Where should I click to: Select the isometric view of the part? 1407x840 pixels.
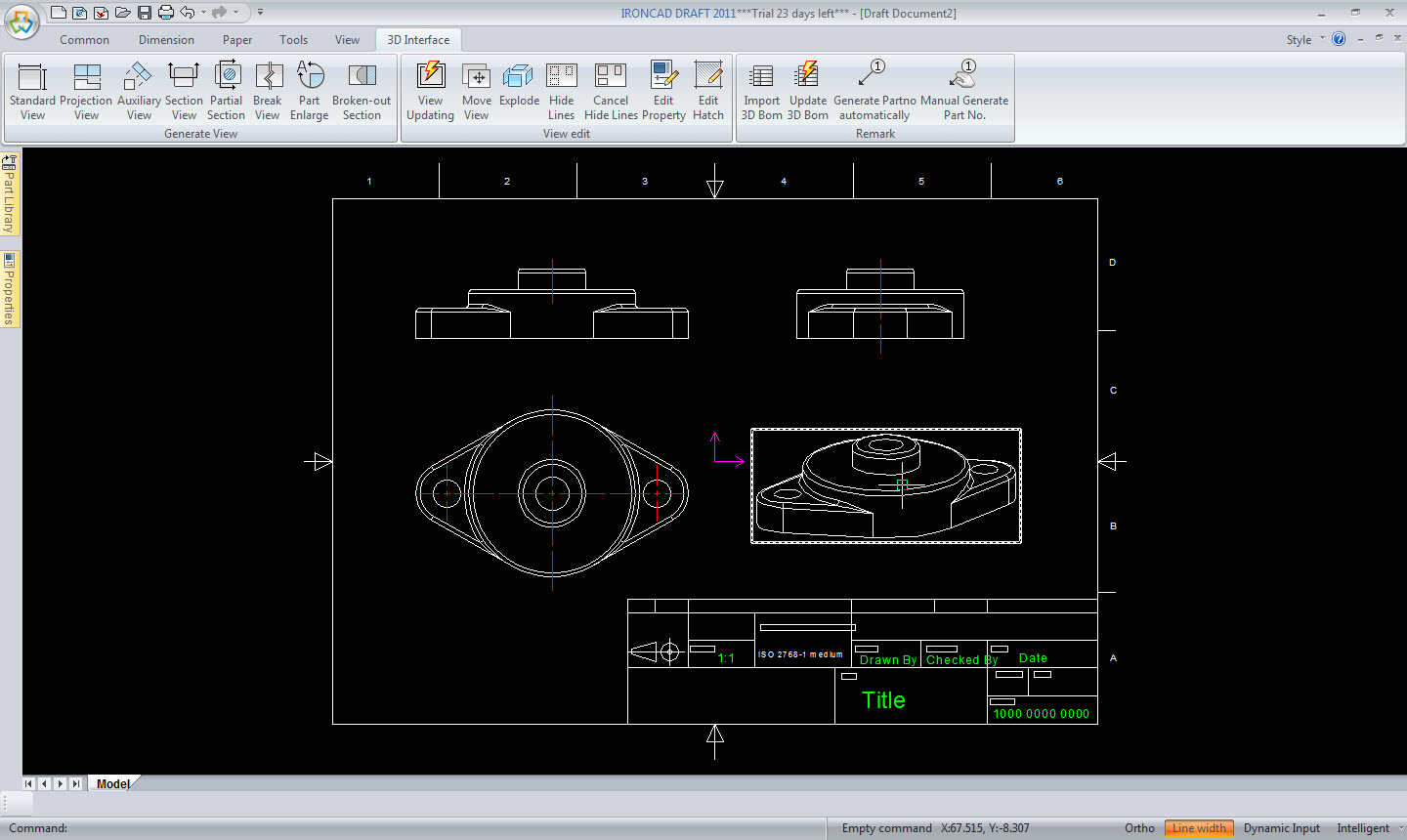point(886,485)
